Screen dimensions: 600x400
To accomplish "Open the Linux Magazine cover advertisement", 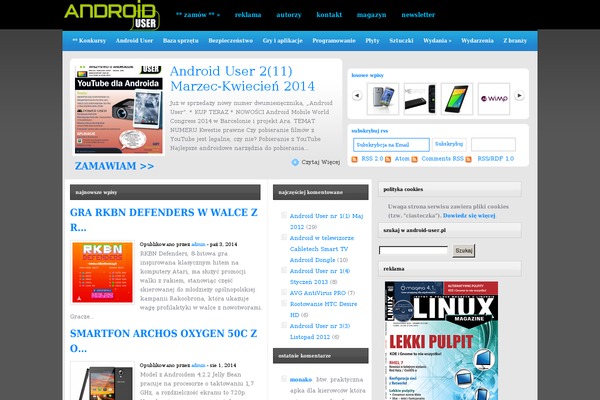I will click(x=441, y=341).
